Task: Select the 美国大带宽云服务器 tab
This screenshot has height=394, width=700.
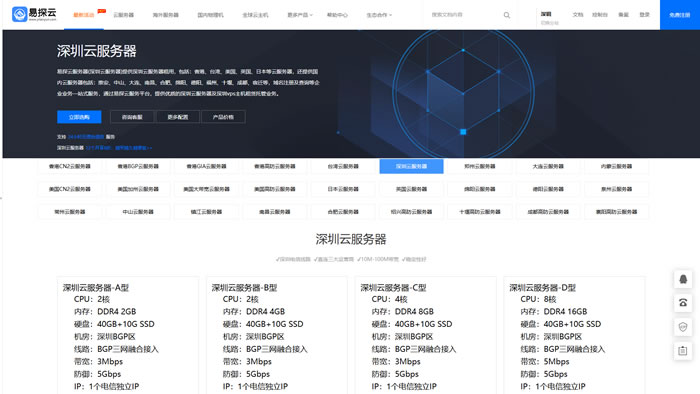Action: point(206,189)
